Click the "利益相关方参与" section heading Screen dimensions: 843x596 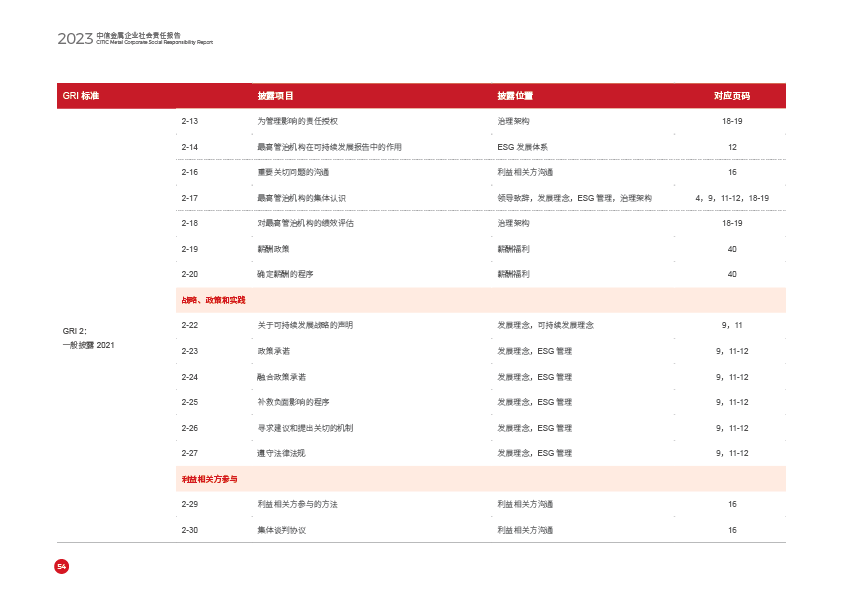click(210, 479)
